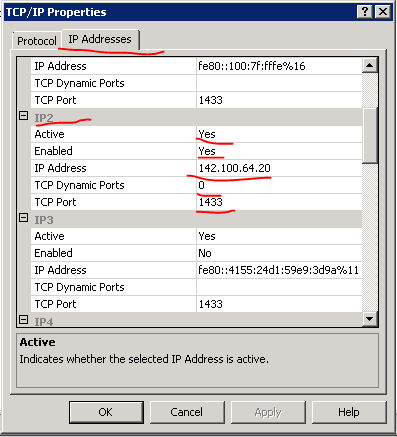Select the TCP Port label under IP3
The height and width of the screenshot is (437, 397).
[x=55, y=304]
